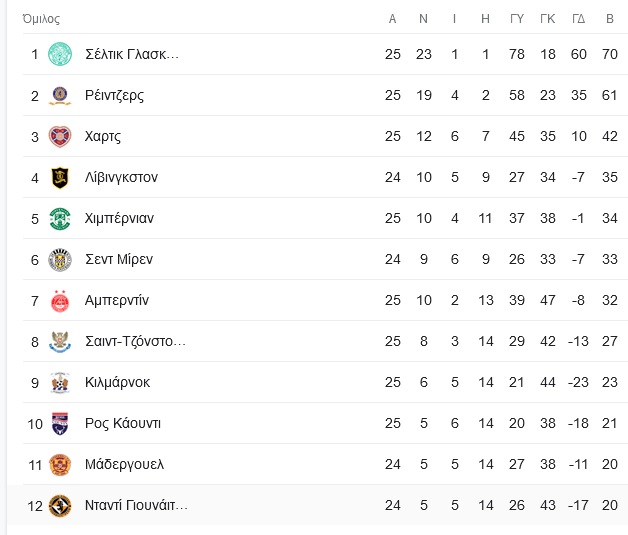Click the Όμιλος column header
The height and width of the screenshot is (535, 628).
click(x=41, y=19)
